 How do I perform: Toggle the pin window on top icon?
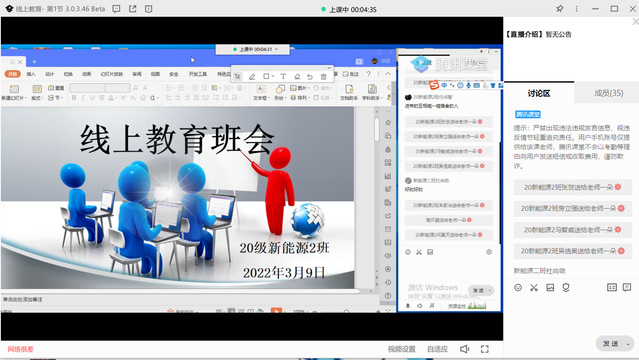click(x=560, y=9)
